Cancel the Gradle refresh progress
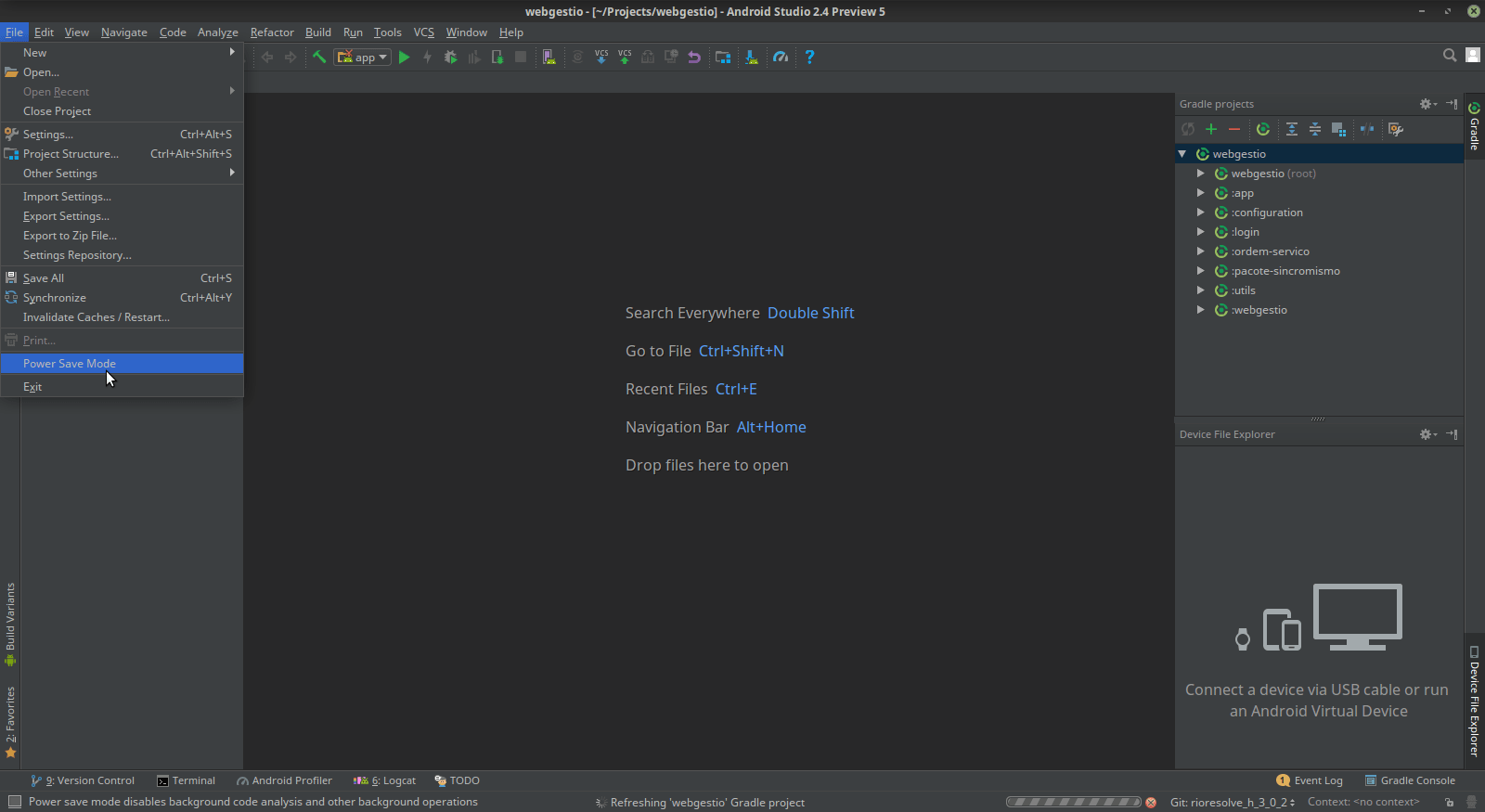This screenshot has height=812, width=1485. 1151,803
